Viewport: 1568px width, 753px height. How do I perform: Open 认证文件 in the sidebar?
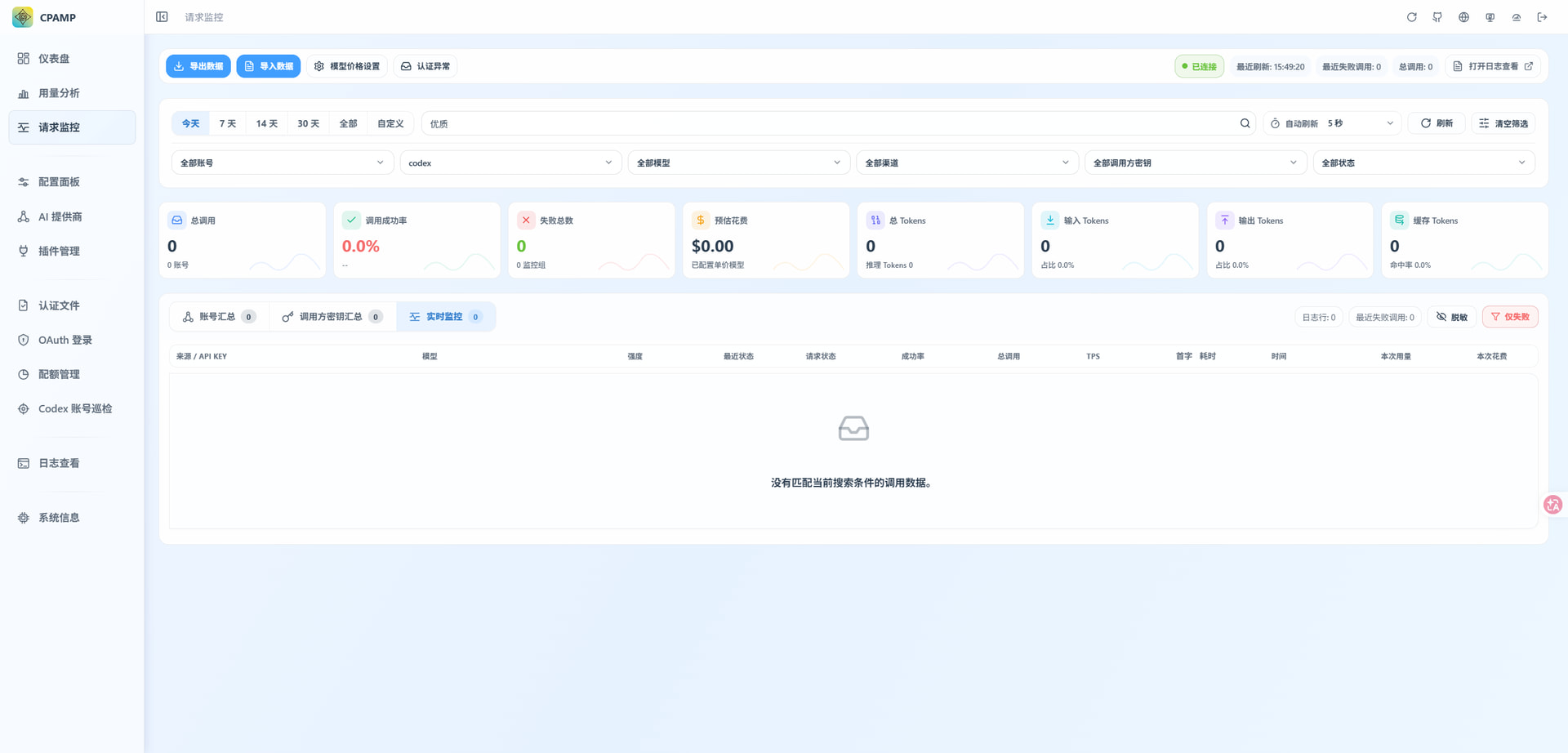[x=72, y=305]
